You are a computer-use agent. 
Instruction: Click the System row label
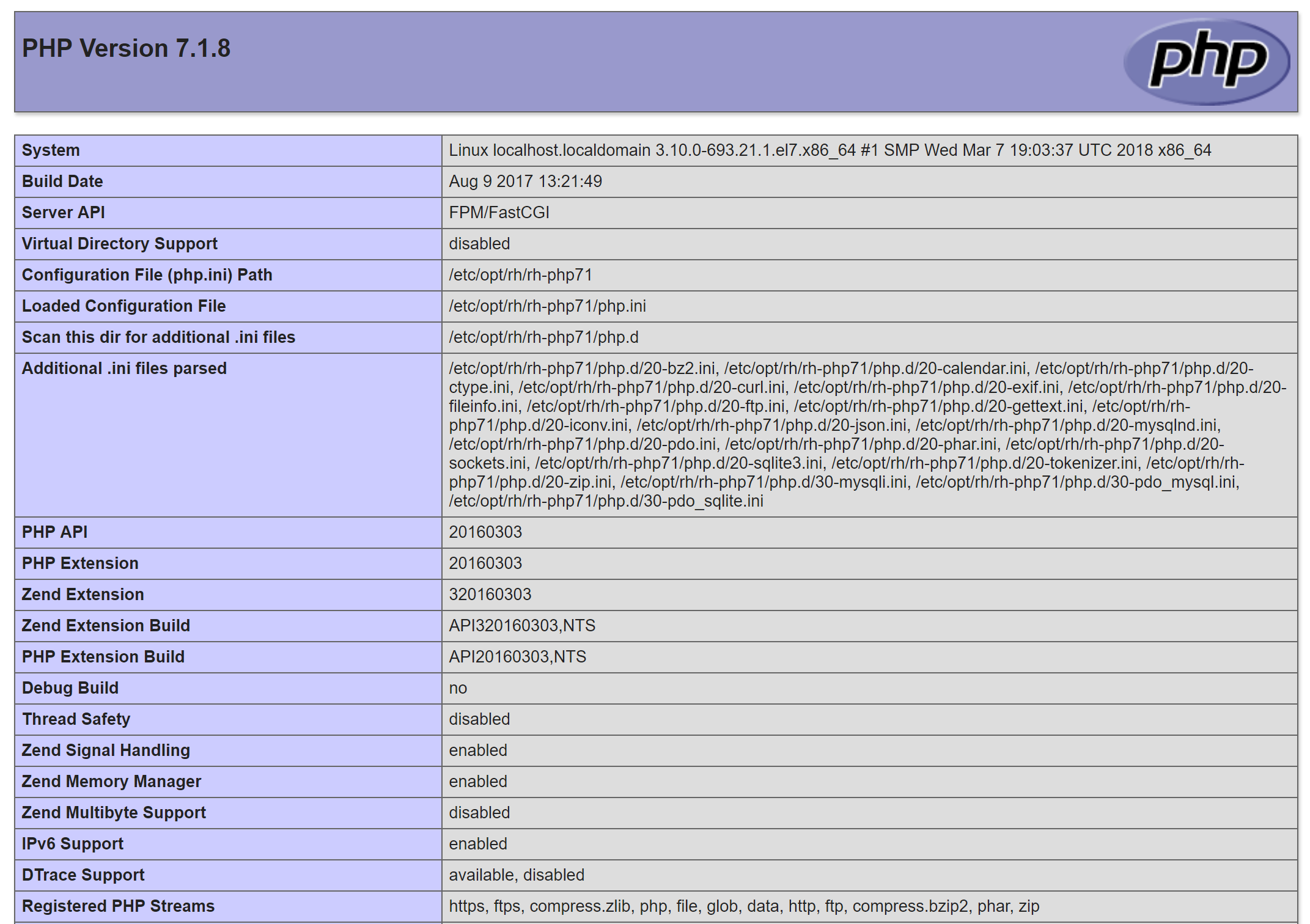(51, 150)
